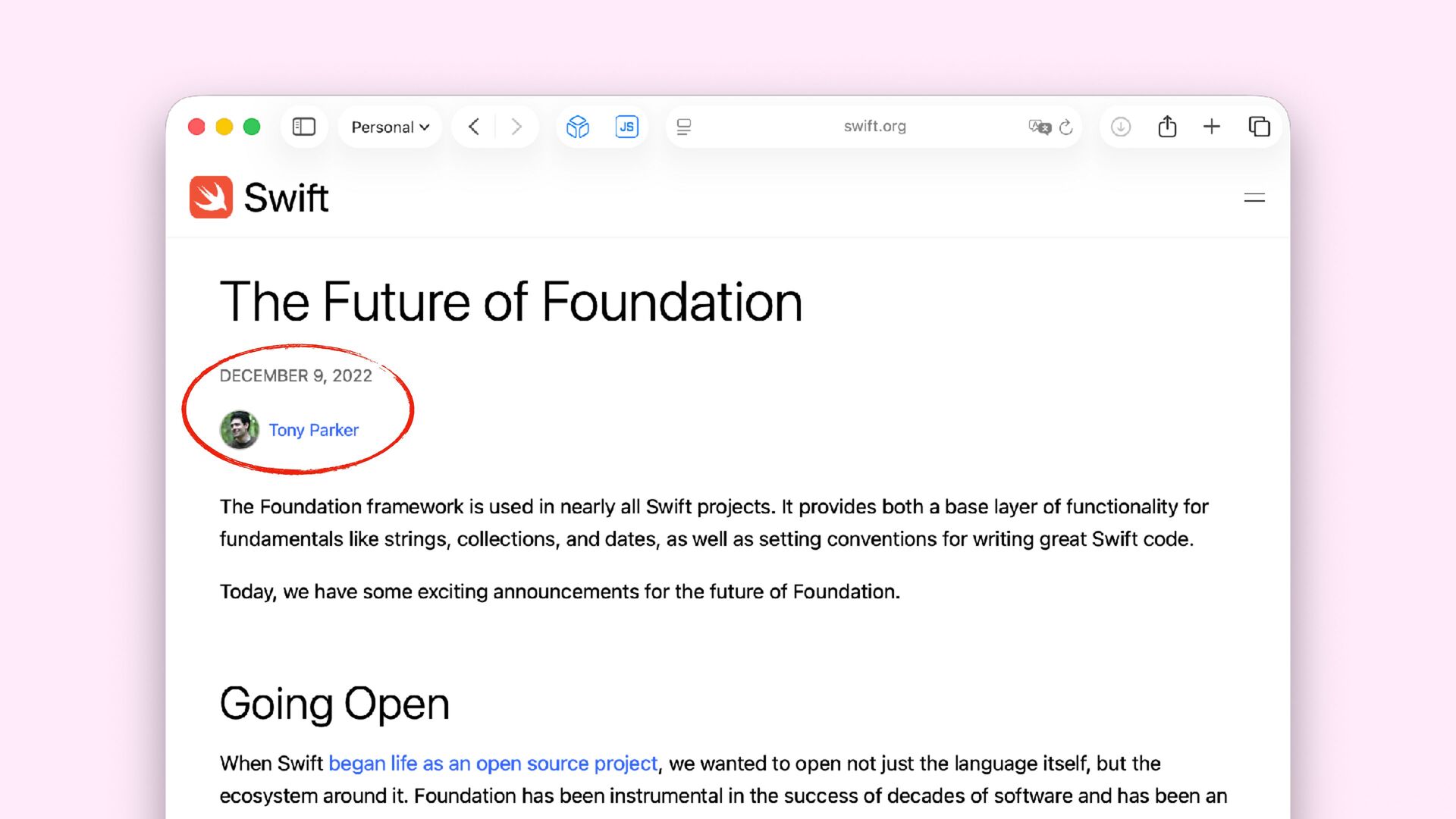The width and height of the screenshot is (1456, 819).
Task: Click the yellow minimize window button
Action: (224, 127)
